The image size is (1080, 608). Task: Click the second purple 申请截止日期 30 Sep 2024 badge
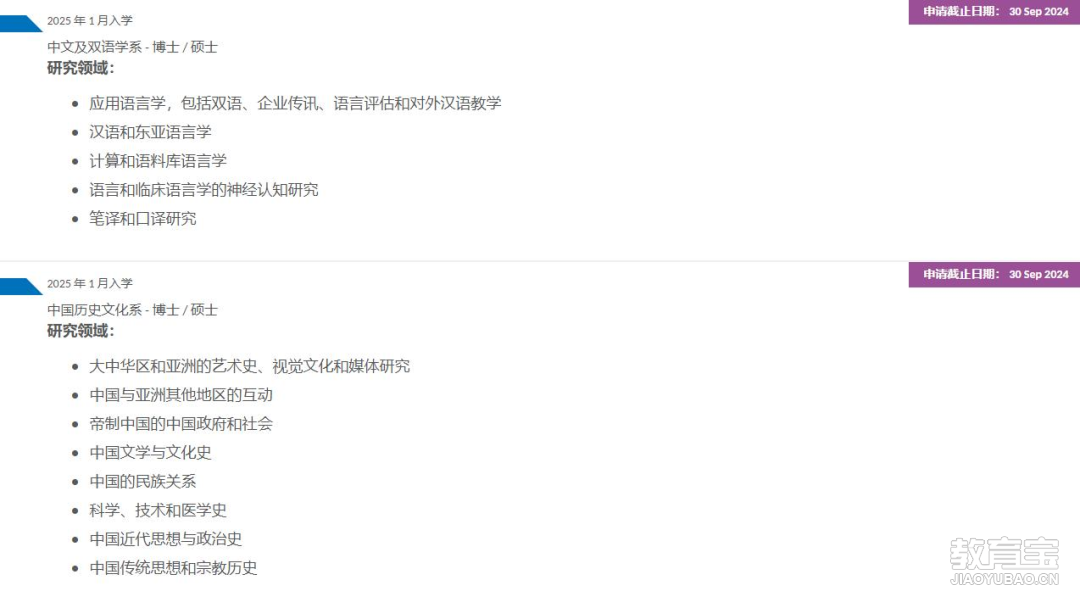pyautogui.click(x=994, y=274)
